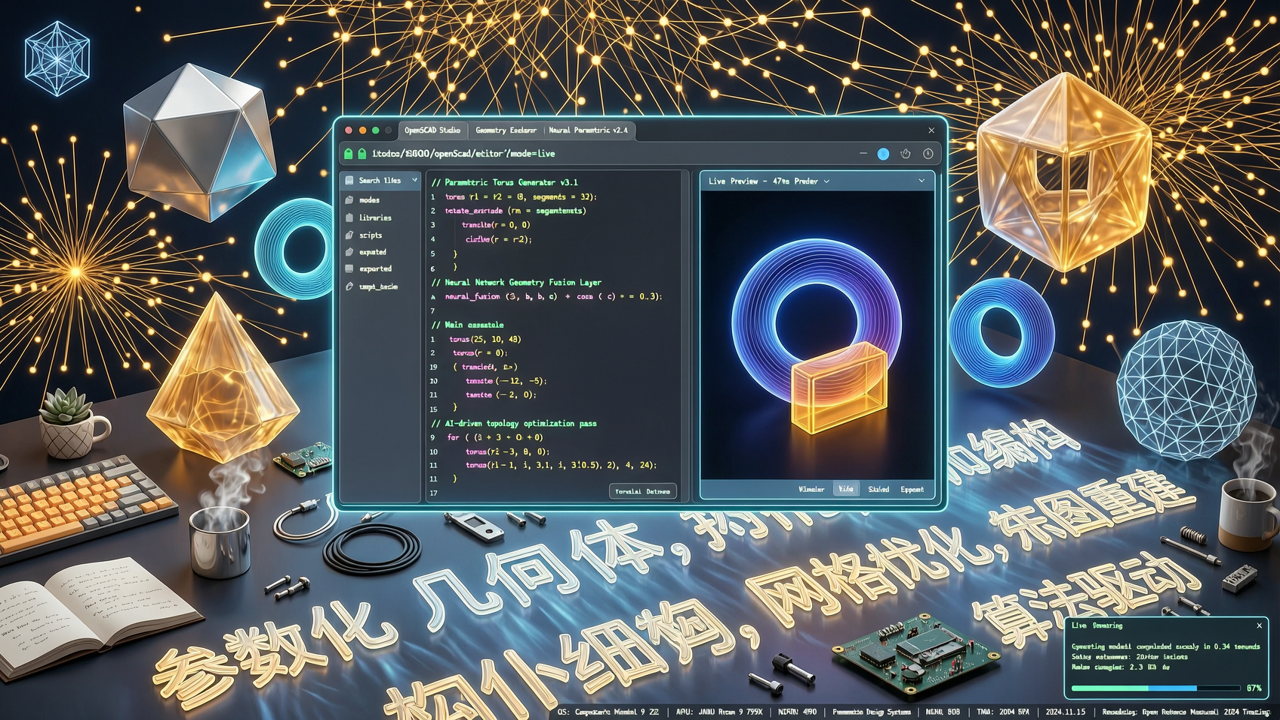
Task: Collapse the preview panel using right chevron
Action: (x=921, y=181)
